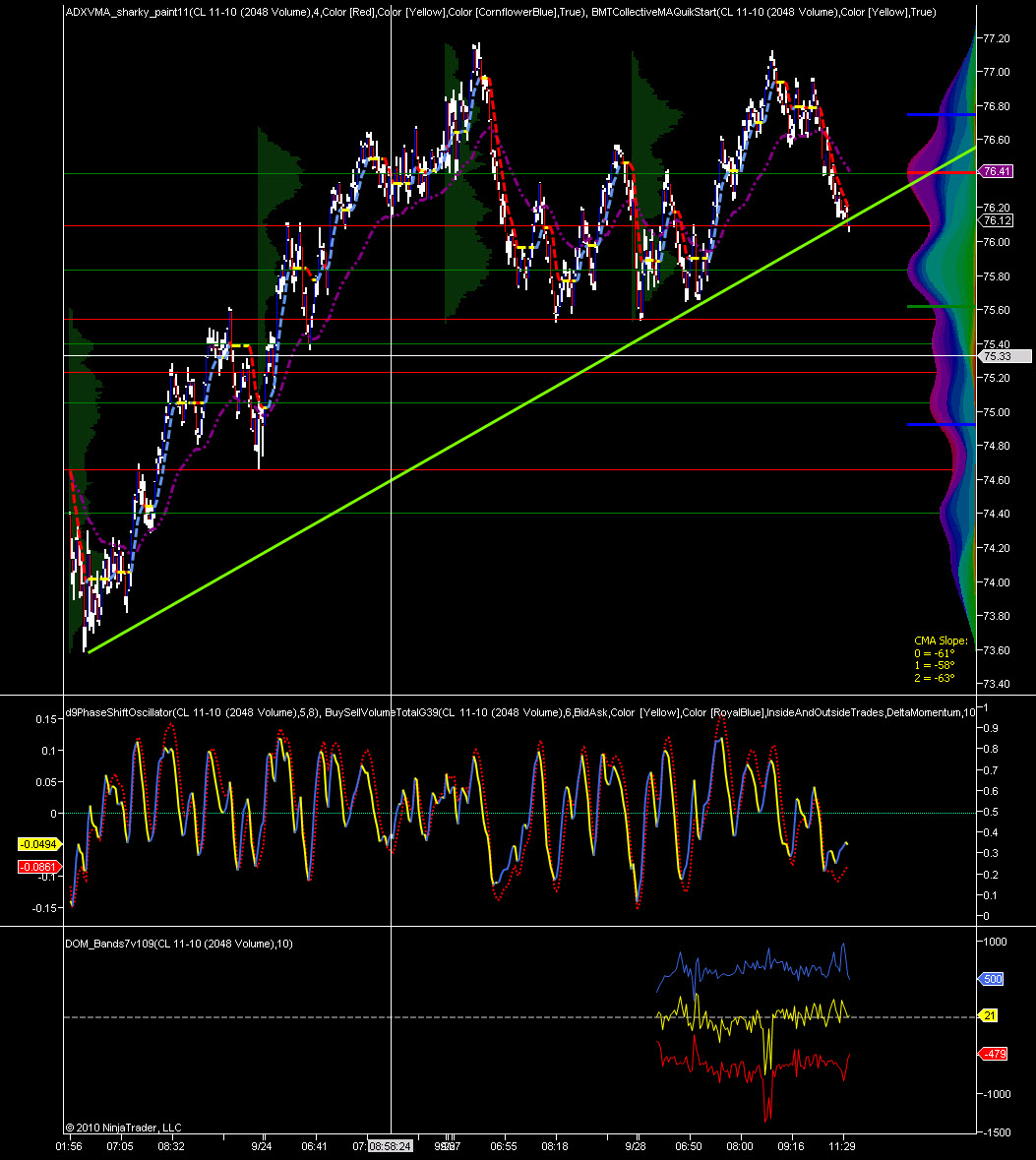Image resolution: width=1036 pixels, height=1160 pixels.
Task: Click the 76.12 current price label
Action: coord(998,220)
